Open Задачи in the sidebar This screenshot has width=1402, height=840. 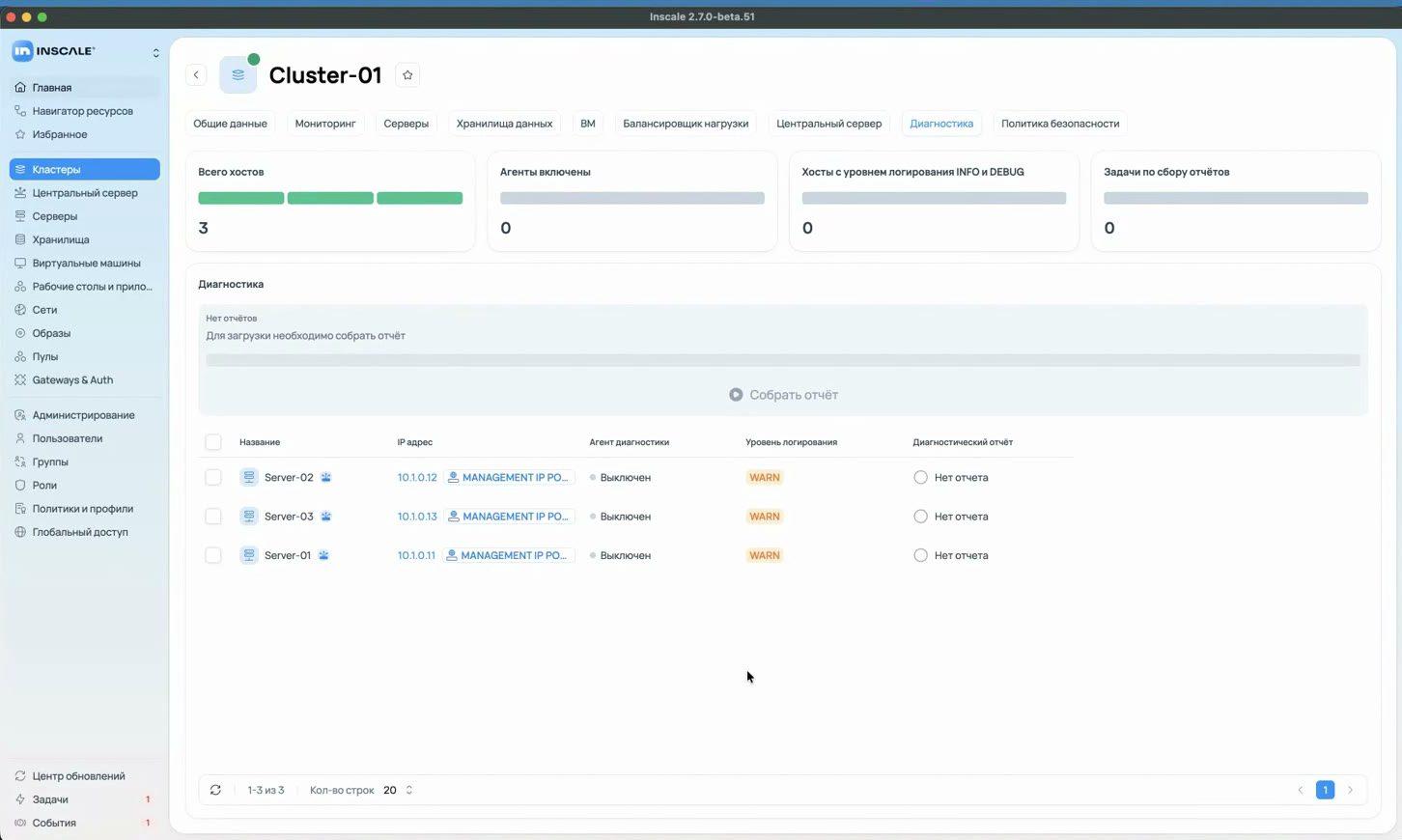click(85, 799)
